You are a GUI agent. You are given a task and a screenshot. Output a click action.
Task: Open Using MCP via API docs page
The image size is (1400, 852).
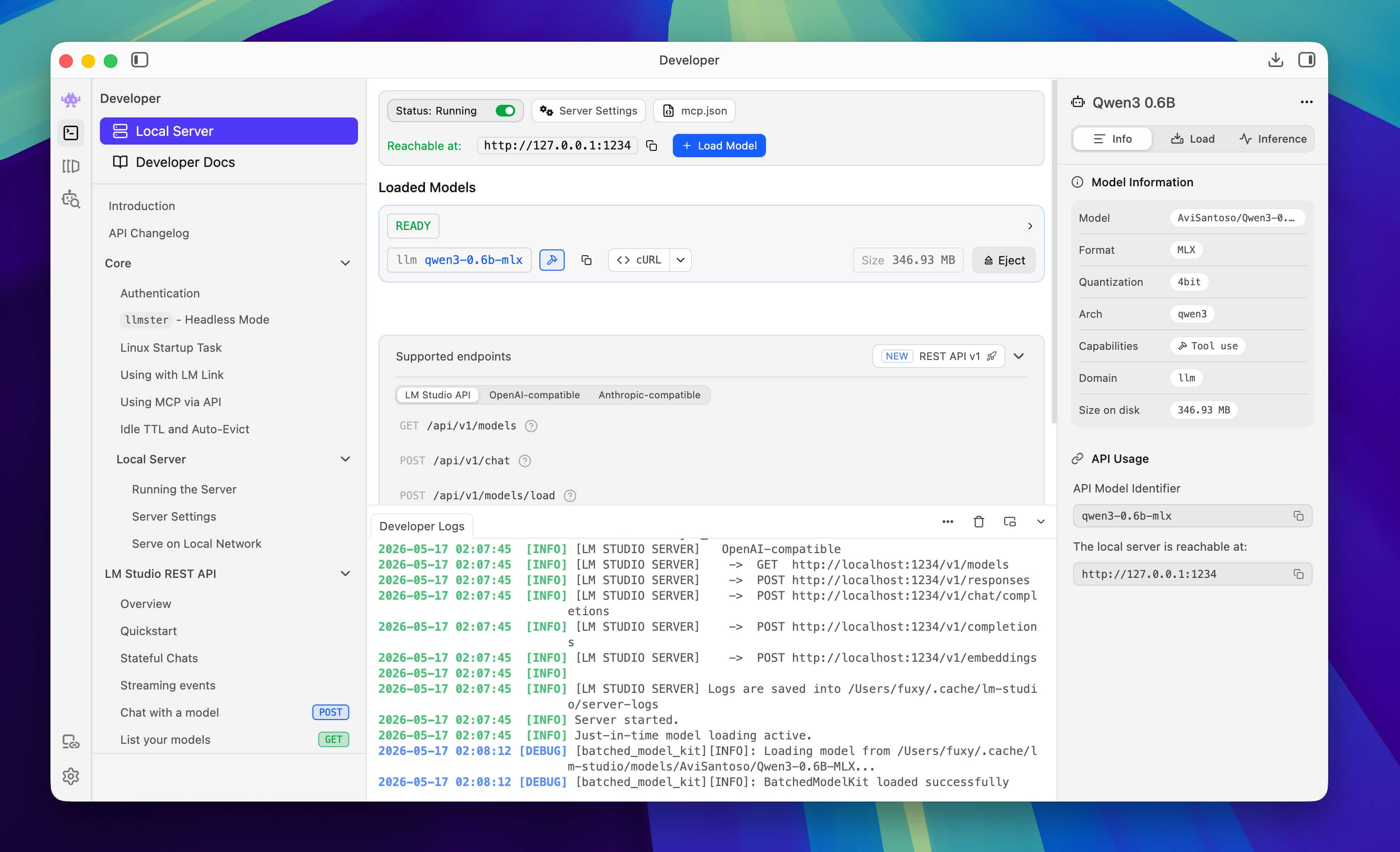(170, 402)
